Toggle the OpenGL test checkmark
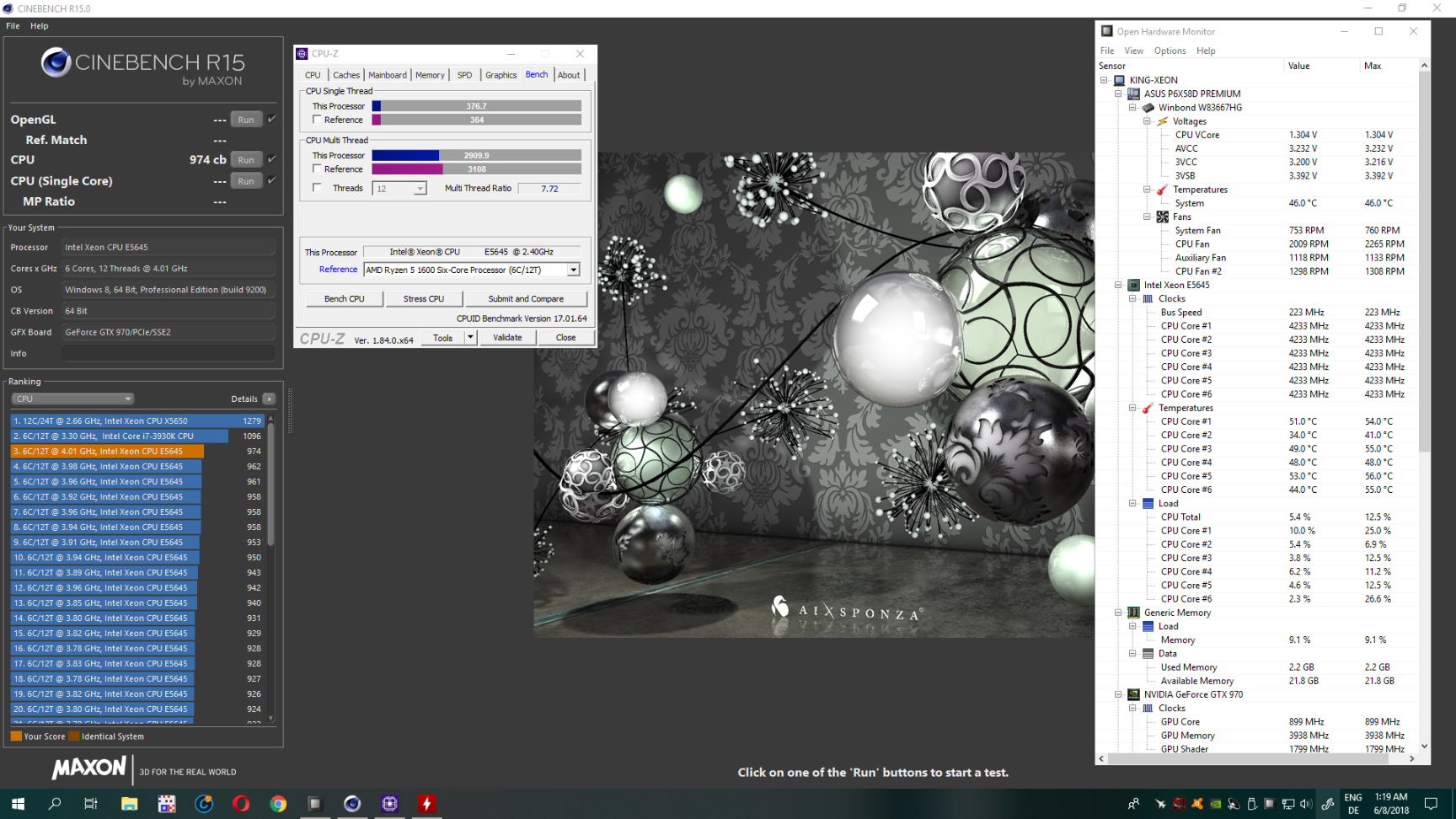Image resolution: width=1456 pixels, height=819 pixels. [271, 119]
